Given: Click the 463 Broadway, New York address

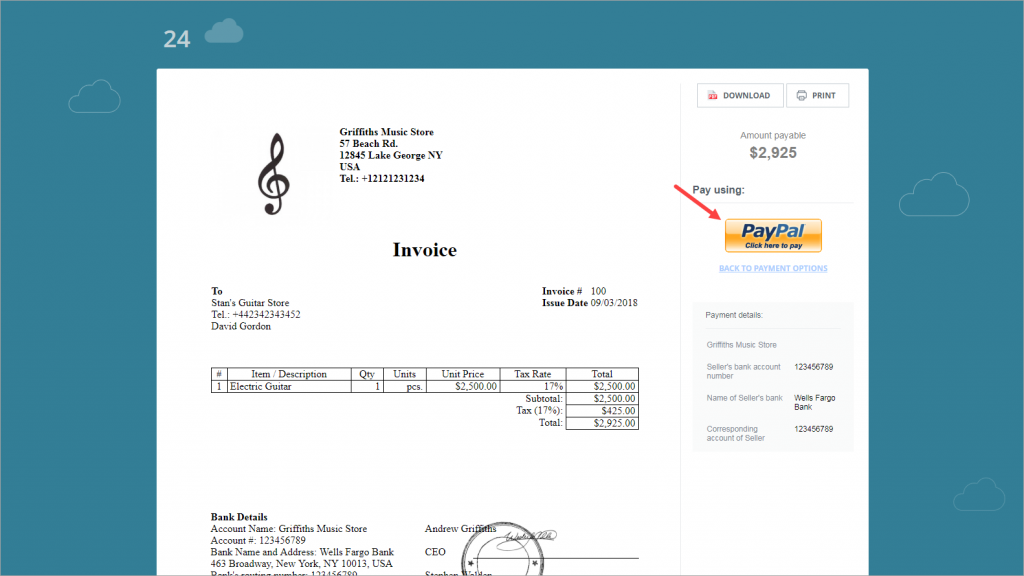Looking at the screenshot, I should tap(302, 564).
